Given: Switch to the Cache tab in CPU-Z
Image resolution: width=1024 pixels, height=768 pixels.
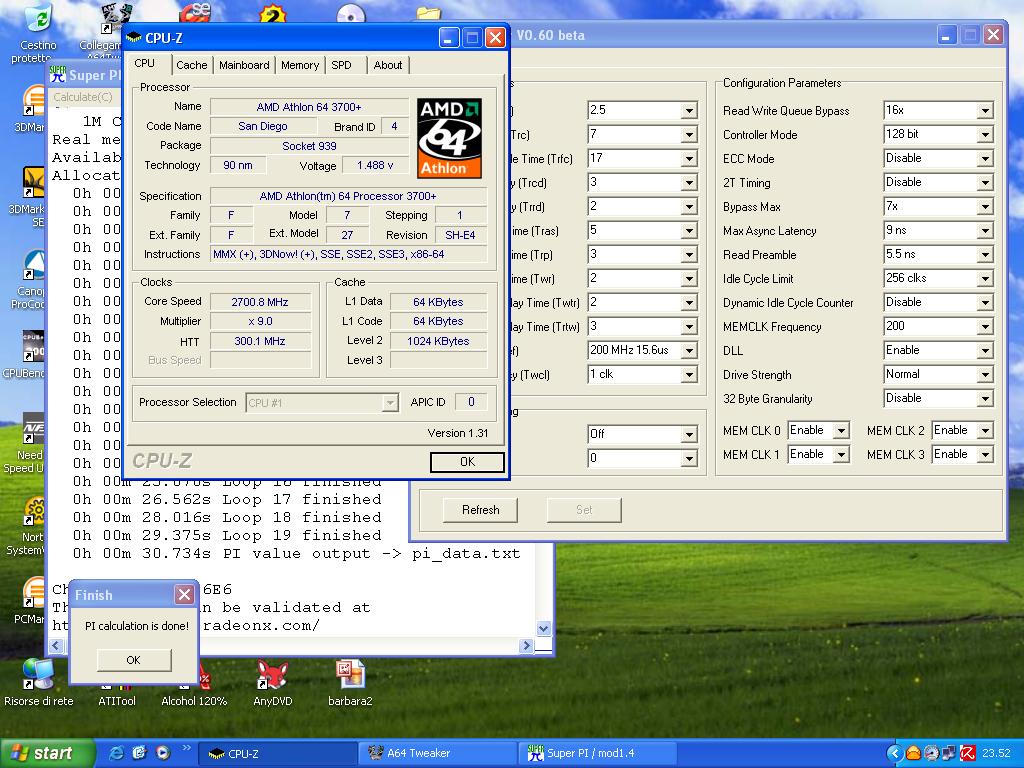Looking at the screenshot, I should pyautogui.click(x=191, y=65).
